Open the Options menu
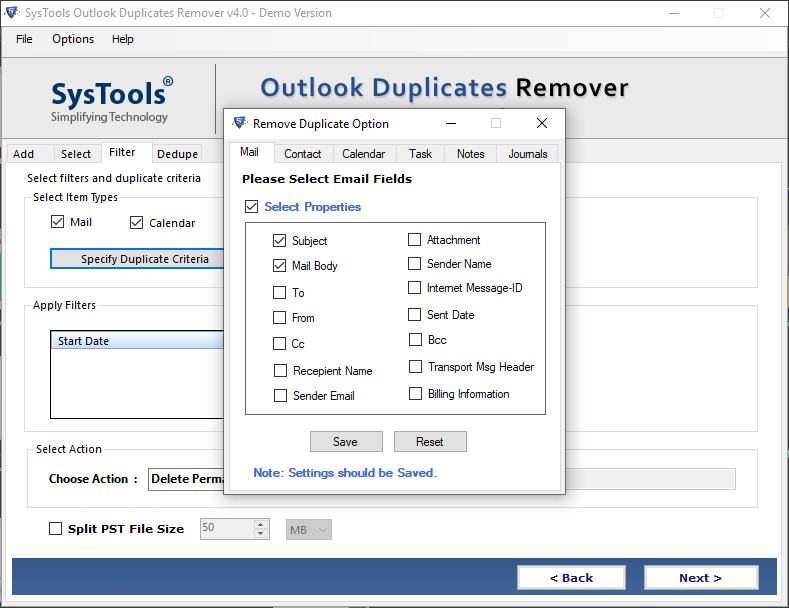Image resolution: width=789 pixels, height=608 pixels. point(73,39)
